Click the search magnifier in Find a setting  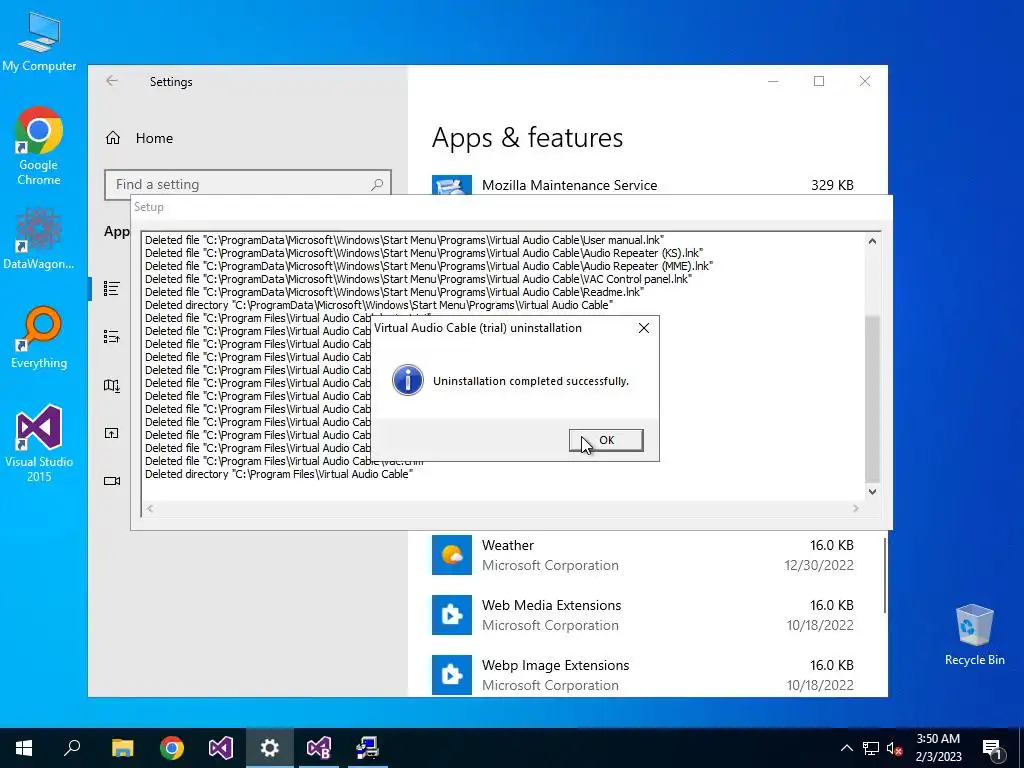377,185
